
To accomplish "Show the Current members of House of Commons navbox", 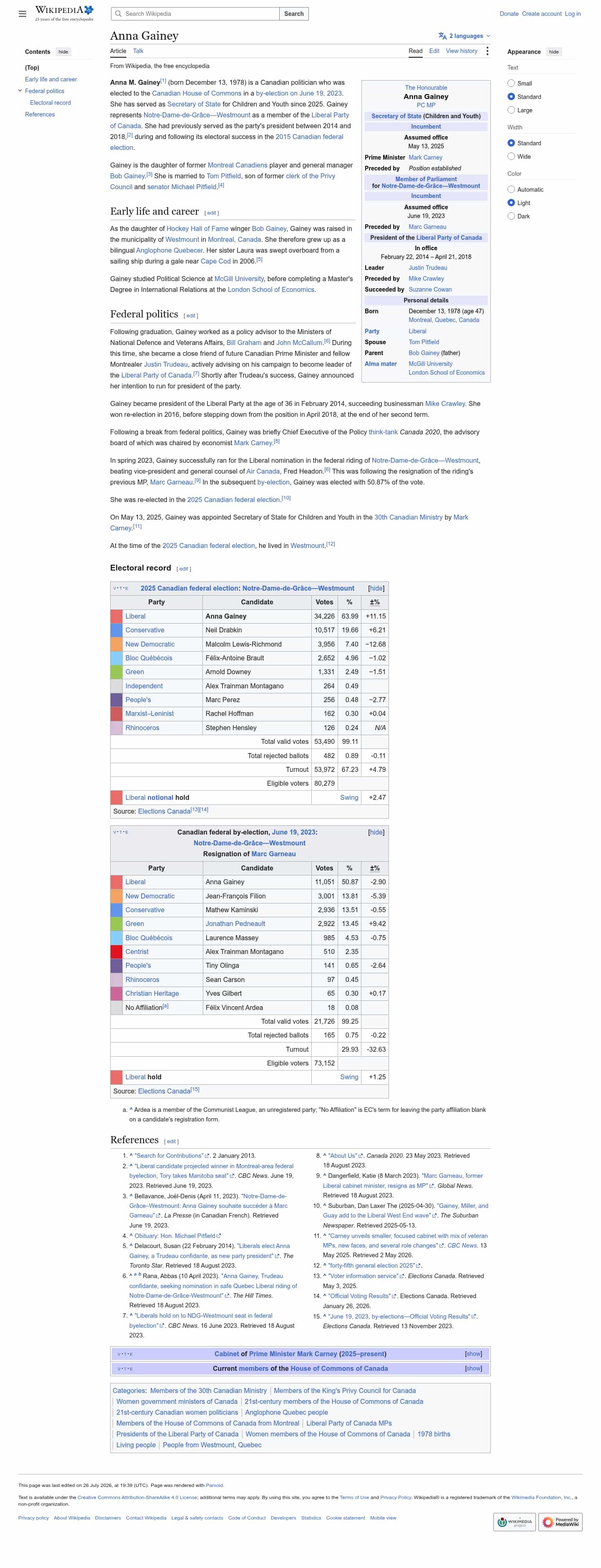I will pos(473,1368).
